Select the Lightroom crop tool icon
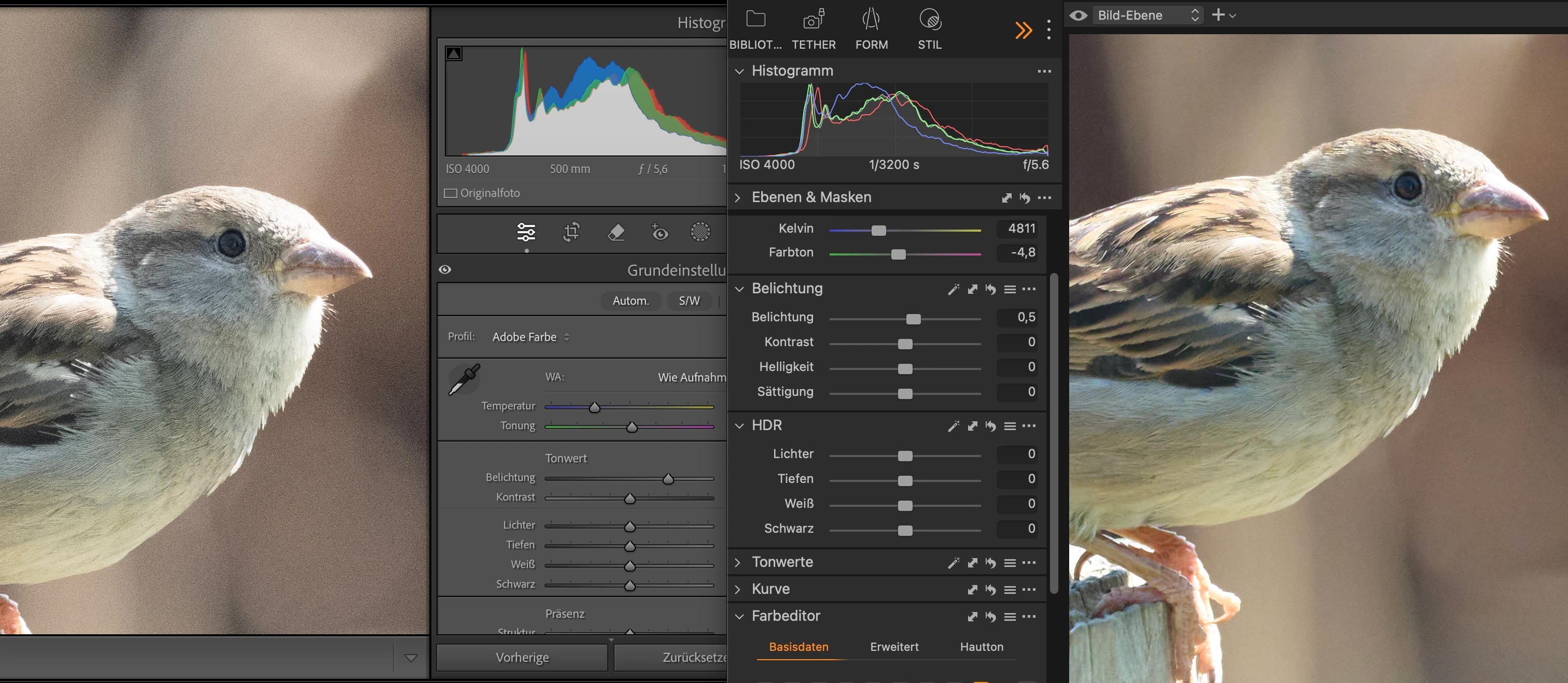Viewport: 1568px width, 683px height. click(571, 232)
